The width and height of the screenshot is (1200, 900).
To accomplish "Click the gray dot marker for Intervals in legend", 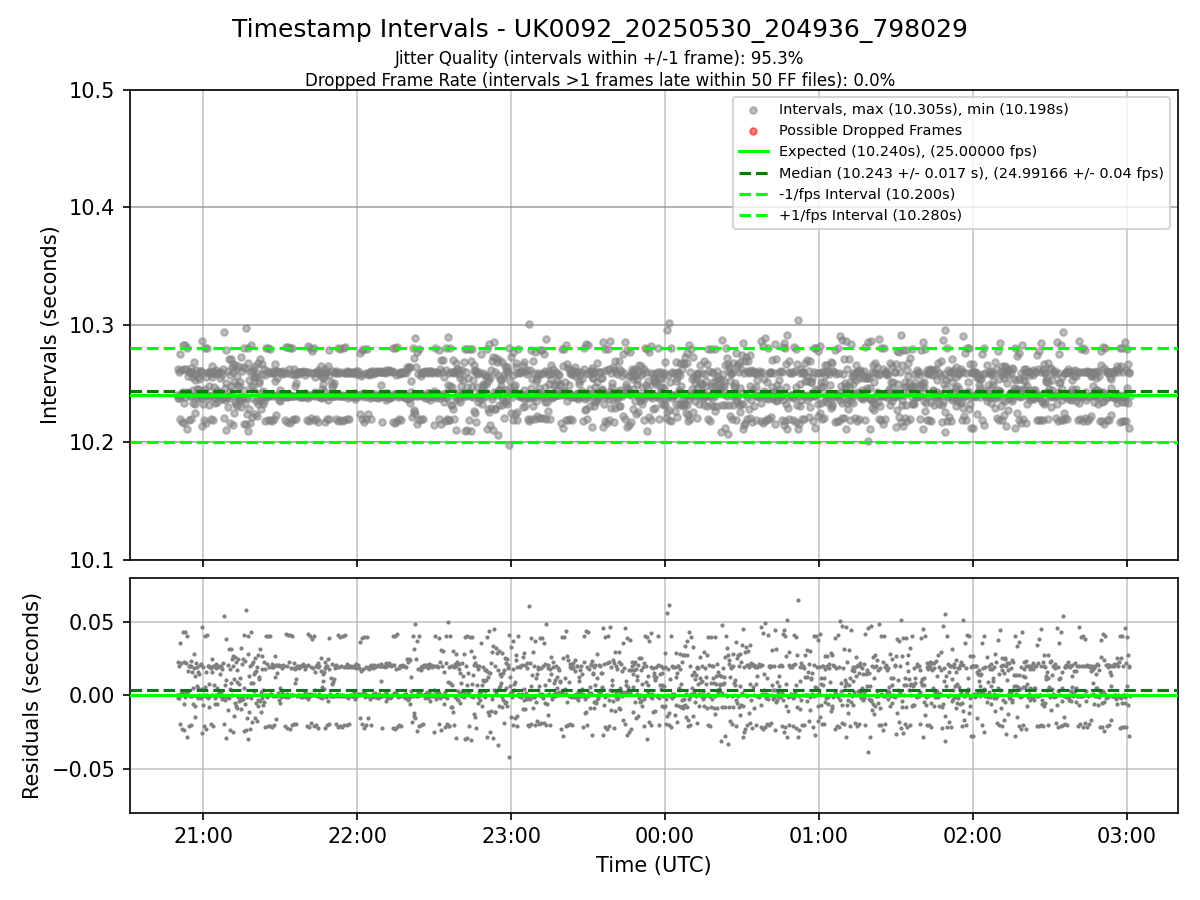I will tap(754, 110).
